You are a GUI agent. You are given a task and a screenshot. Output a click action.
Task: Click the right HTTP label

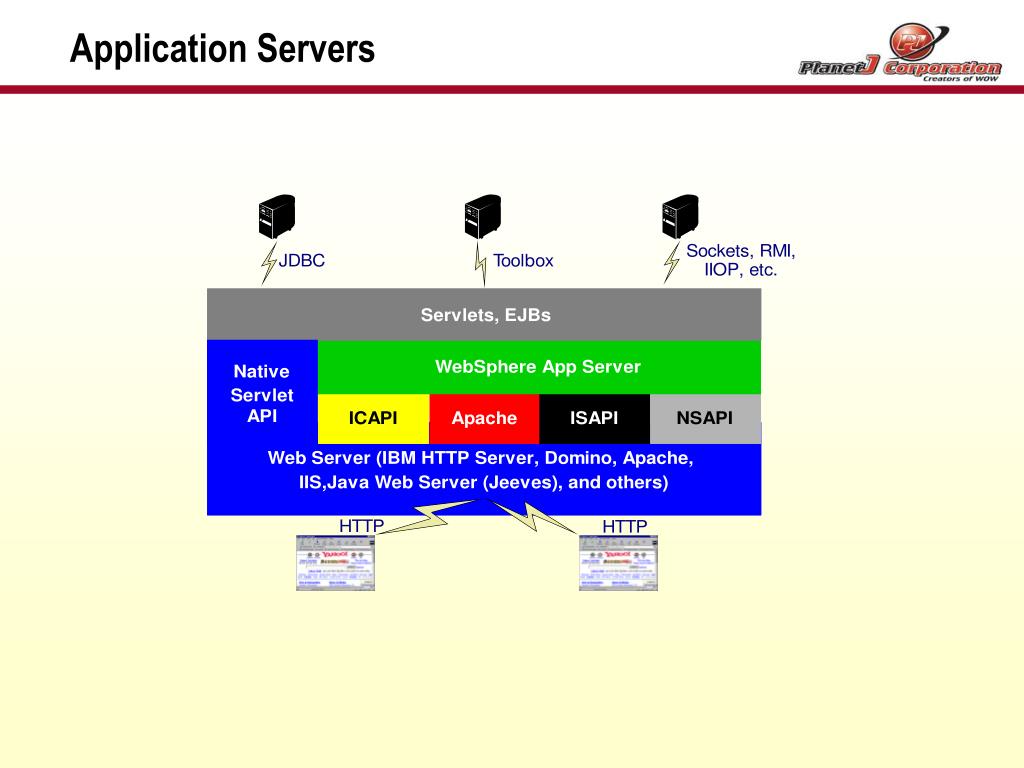(624, 526)
